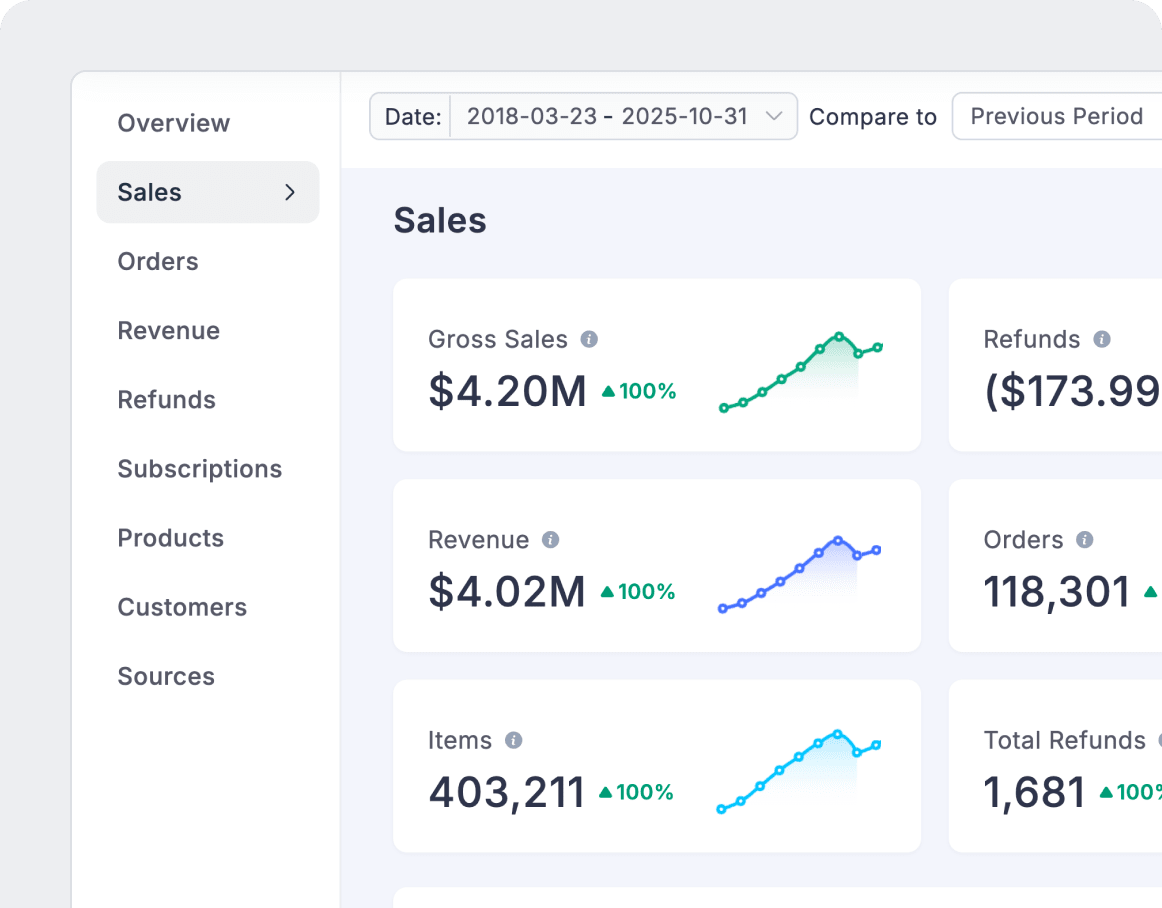The image size is (1162, 908).
Task: Go to the Subscriptions section
Action: point(199,469)
